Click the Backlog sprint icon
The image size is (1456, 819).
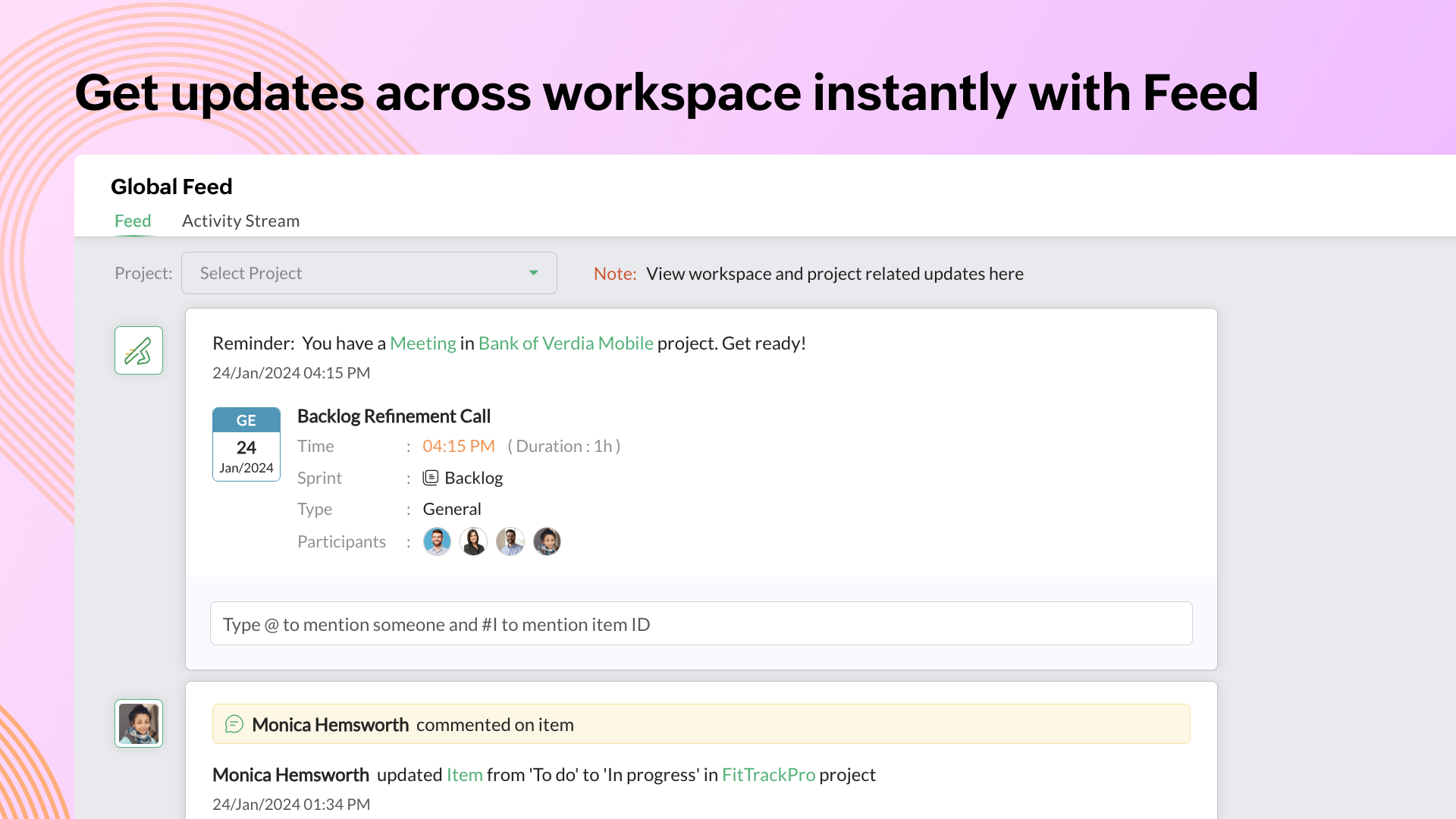coord(431,478)
